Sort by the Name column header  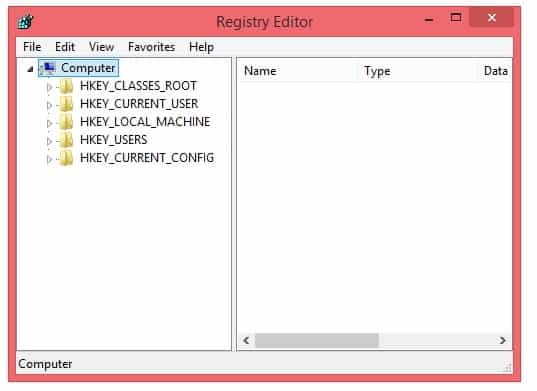[298, 71]
